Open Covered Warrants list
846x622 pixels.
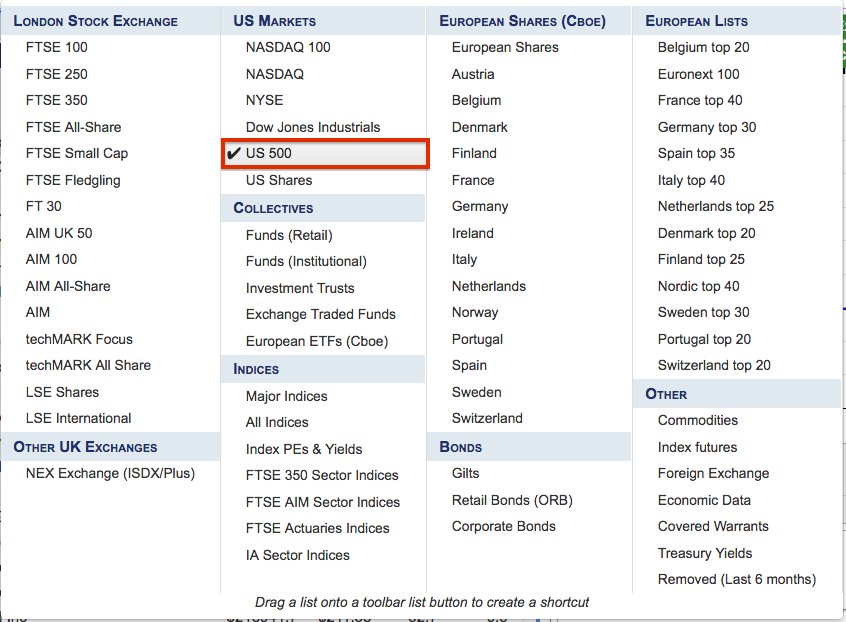tap(713, 526)
